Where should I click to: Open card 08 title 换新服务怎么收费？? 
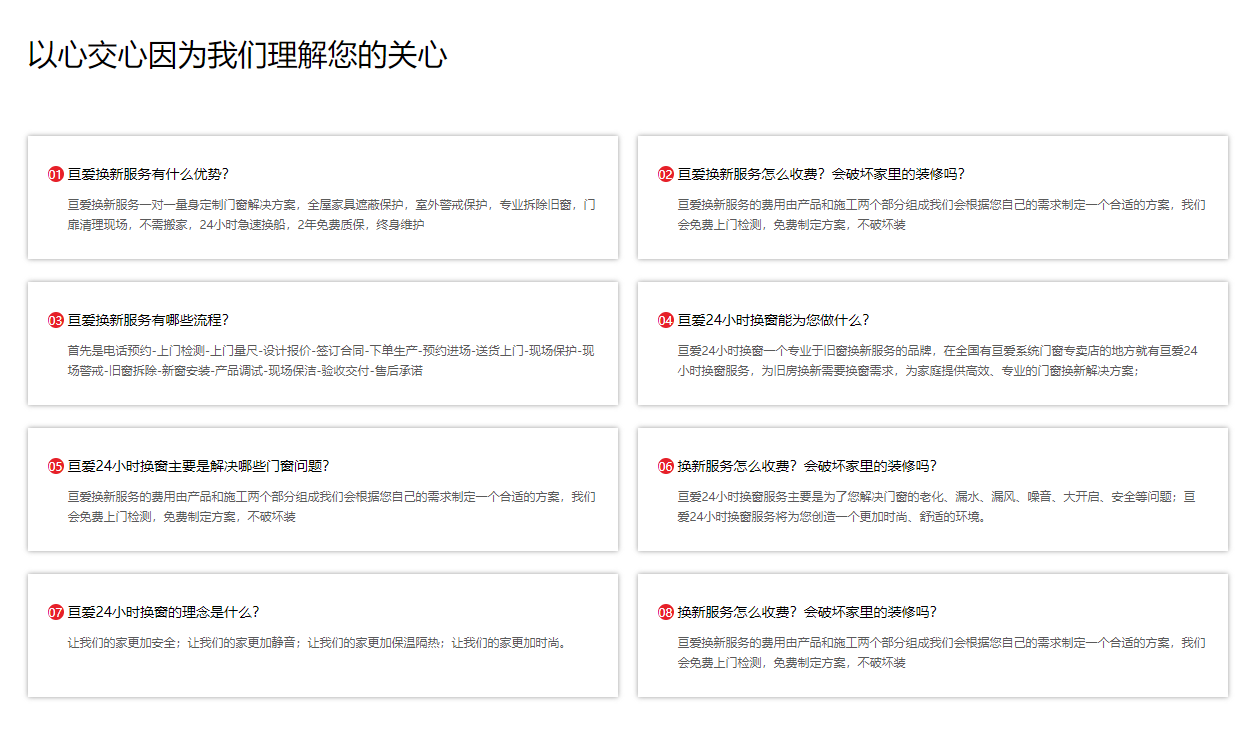(x=807, y=612)
